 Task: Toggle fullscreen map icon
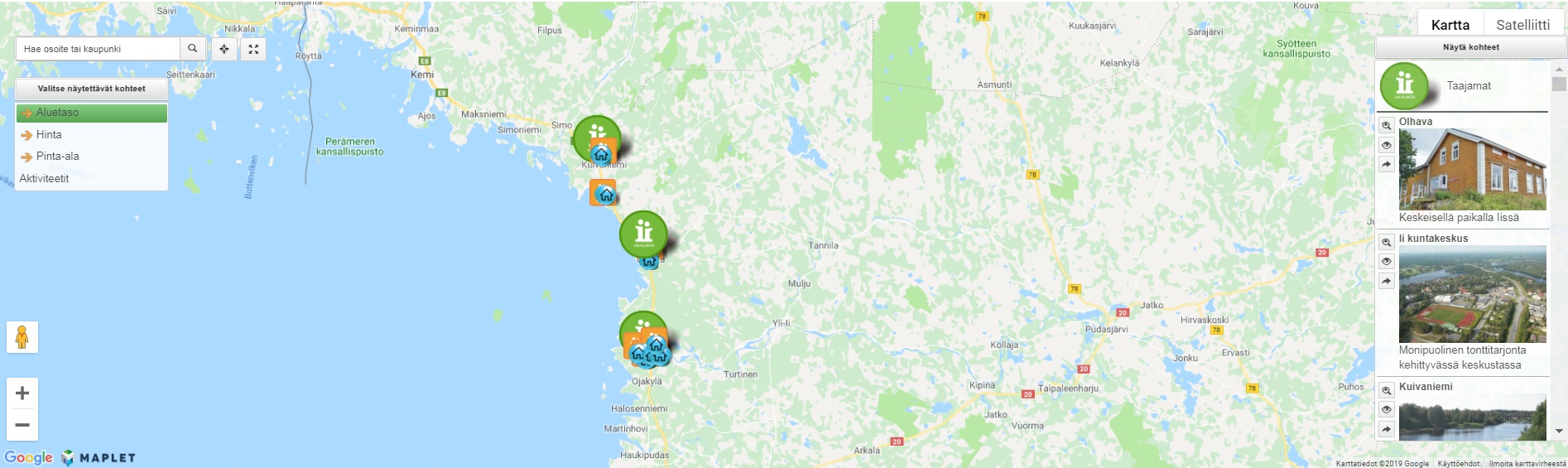tap(253, 49)
